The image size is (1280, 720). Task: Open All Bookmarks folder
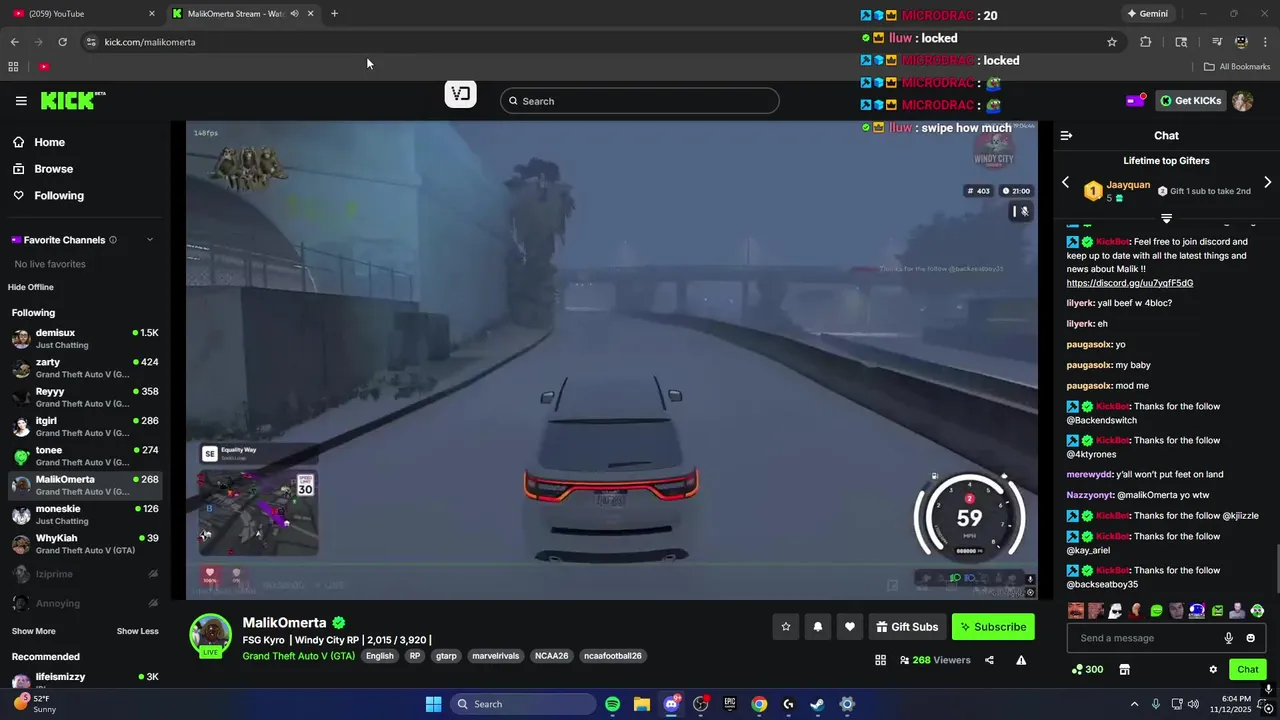pyautogui.click(x=1237, y=67)
